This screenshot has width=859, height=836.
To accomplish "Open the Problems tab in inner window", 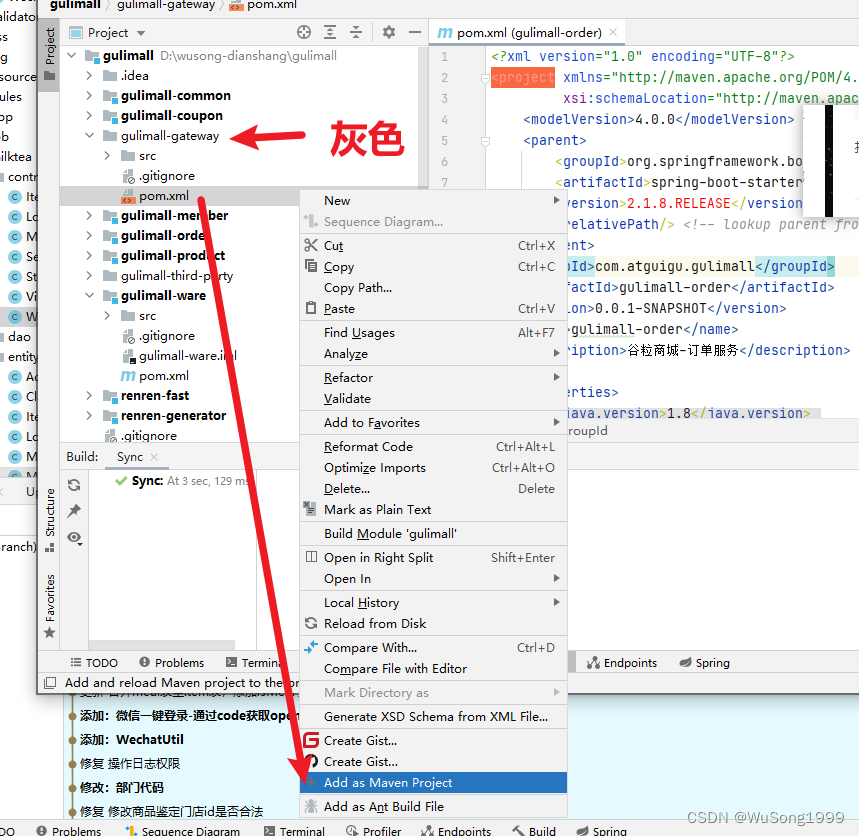I will (171, 662).
